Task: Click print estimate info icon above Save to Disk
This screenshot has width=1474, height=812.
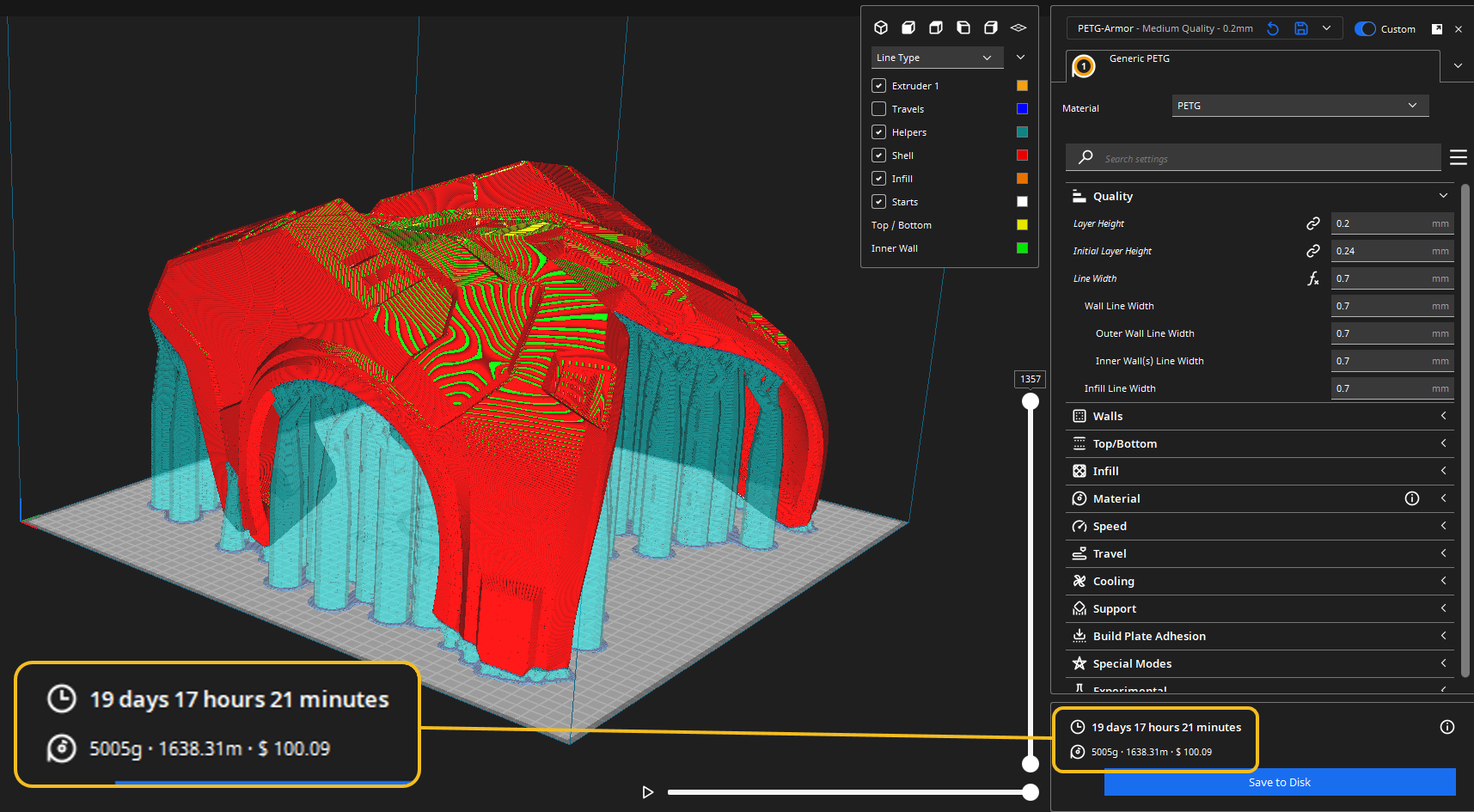Action: pos(1447,727)
